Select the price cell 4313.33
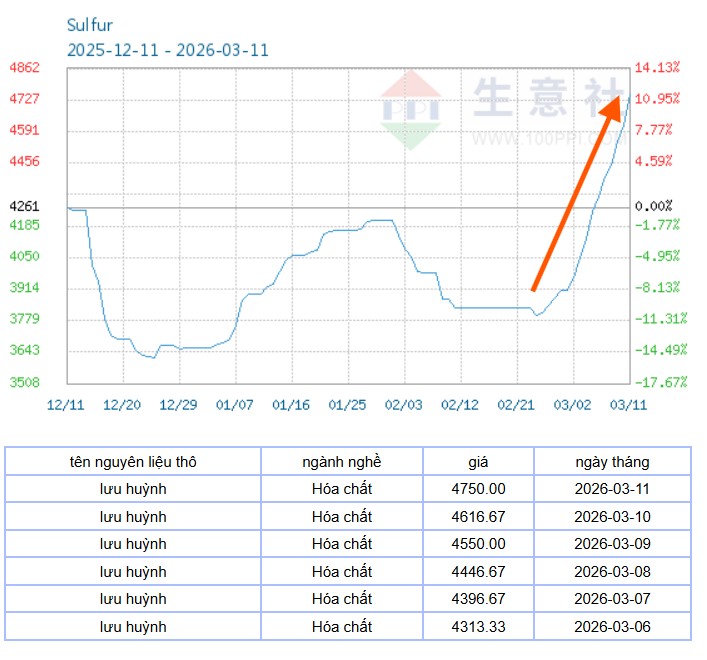The image size is (707, 660). click(478, 626)
